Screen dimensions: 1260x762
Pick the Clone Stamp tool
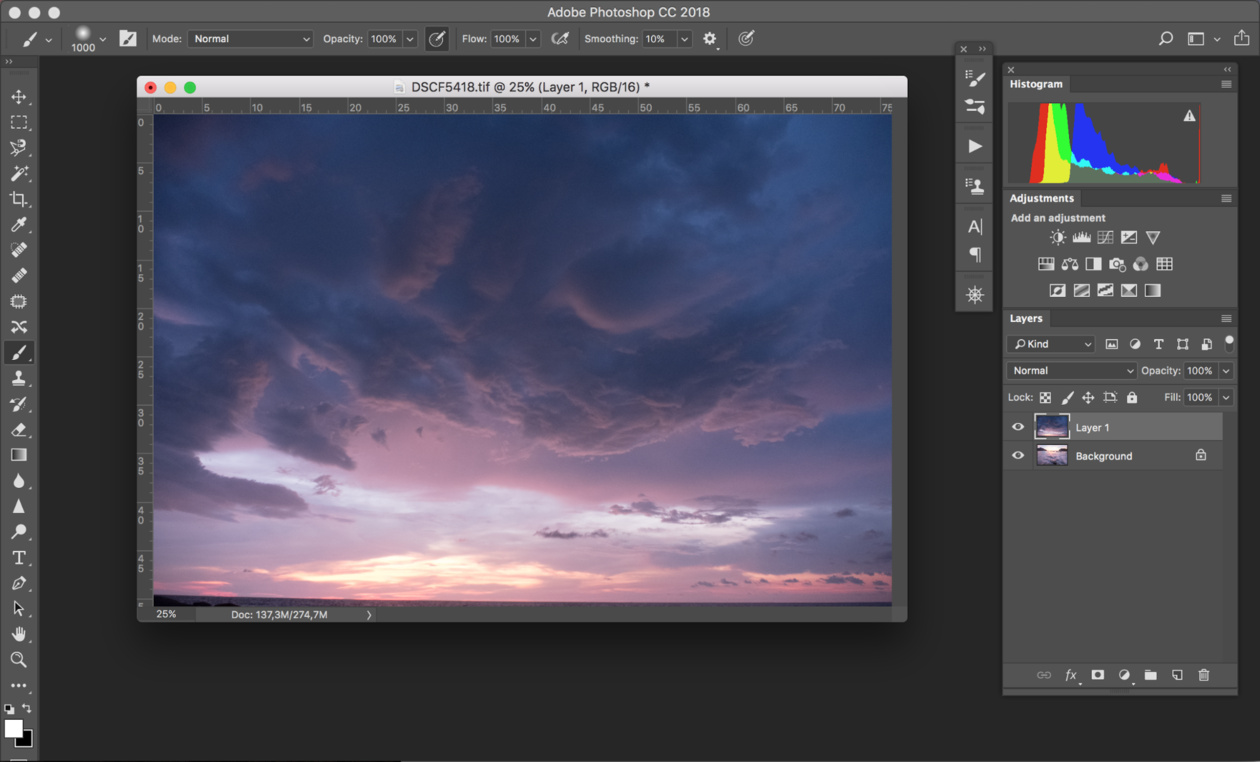click(x=19, y=378)
